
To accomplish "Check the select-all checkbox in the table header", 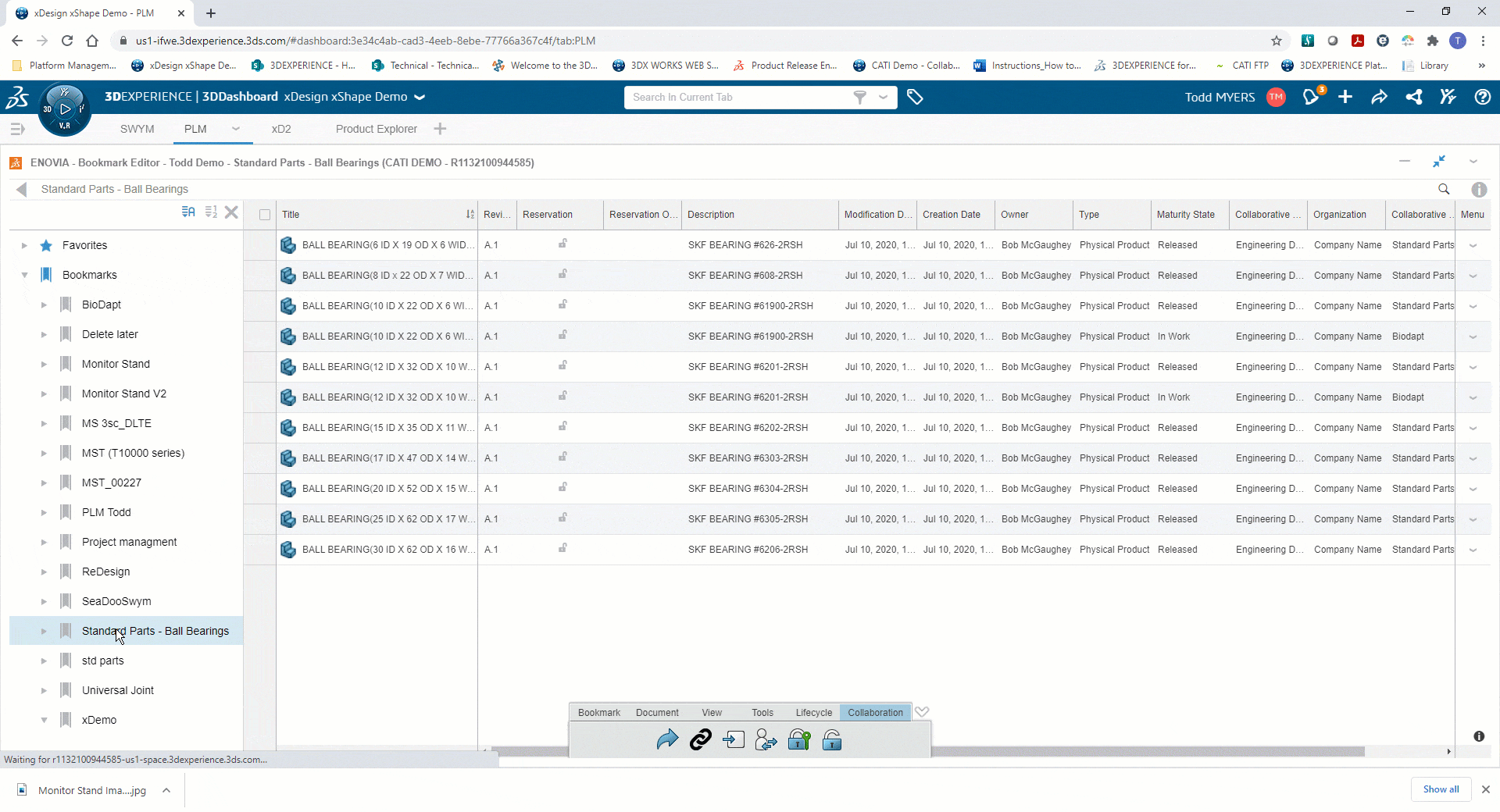I will [x=265, y=215].
